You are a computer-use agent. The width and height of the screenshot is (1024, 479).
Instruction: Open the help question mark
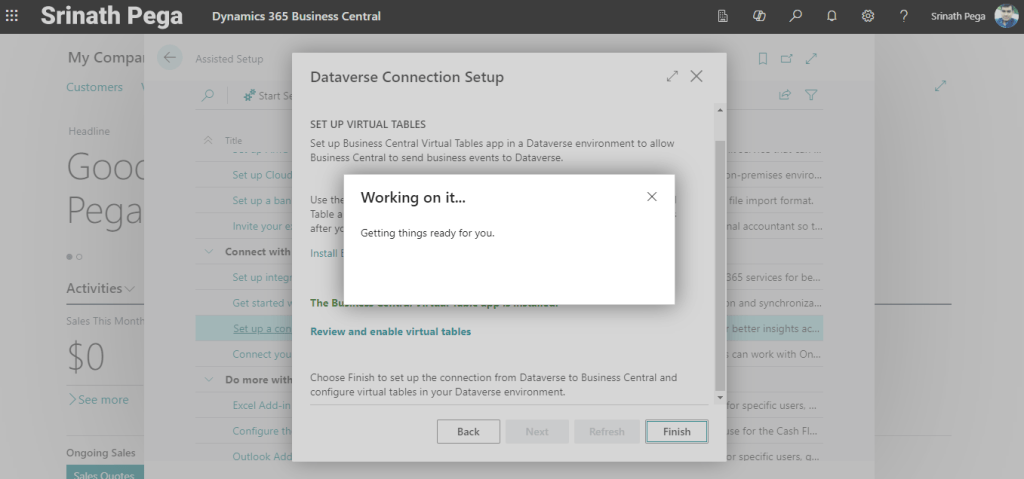click(903, 16)
